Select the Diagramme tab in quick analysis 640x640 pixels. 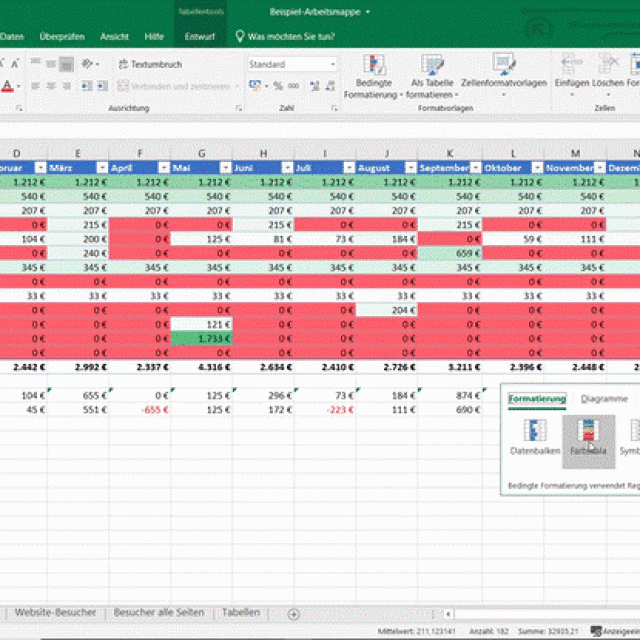point(604,398)
